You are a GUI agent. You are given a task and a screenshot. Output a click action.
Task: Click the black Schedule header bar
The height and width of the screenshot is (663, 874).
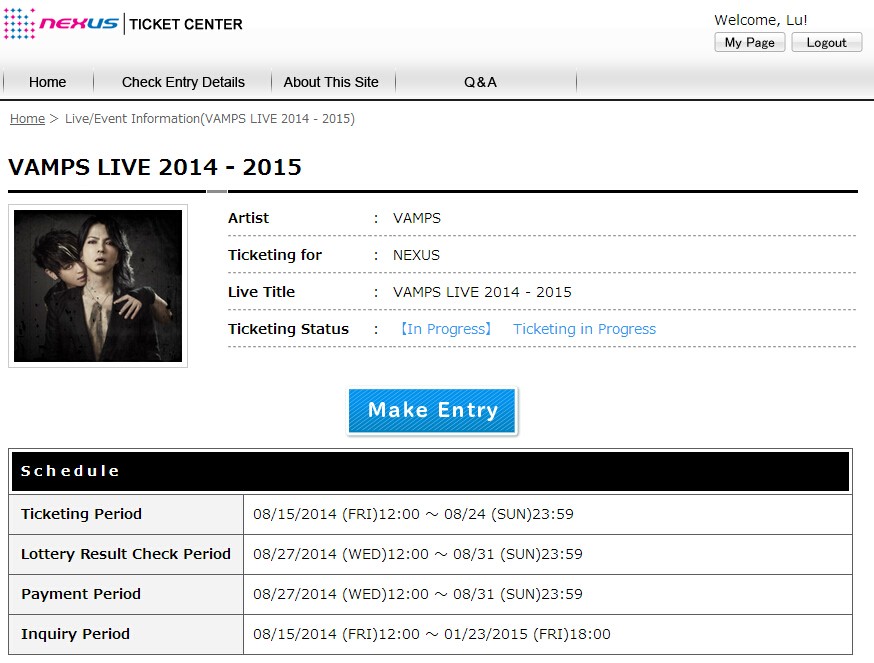(x=430, y=471)
